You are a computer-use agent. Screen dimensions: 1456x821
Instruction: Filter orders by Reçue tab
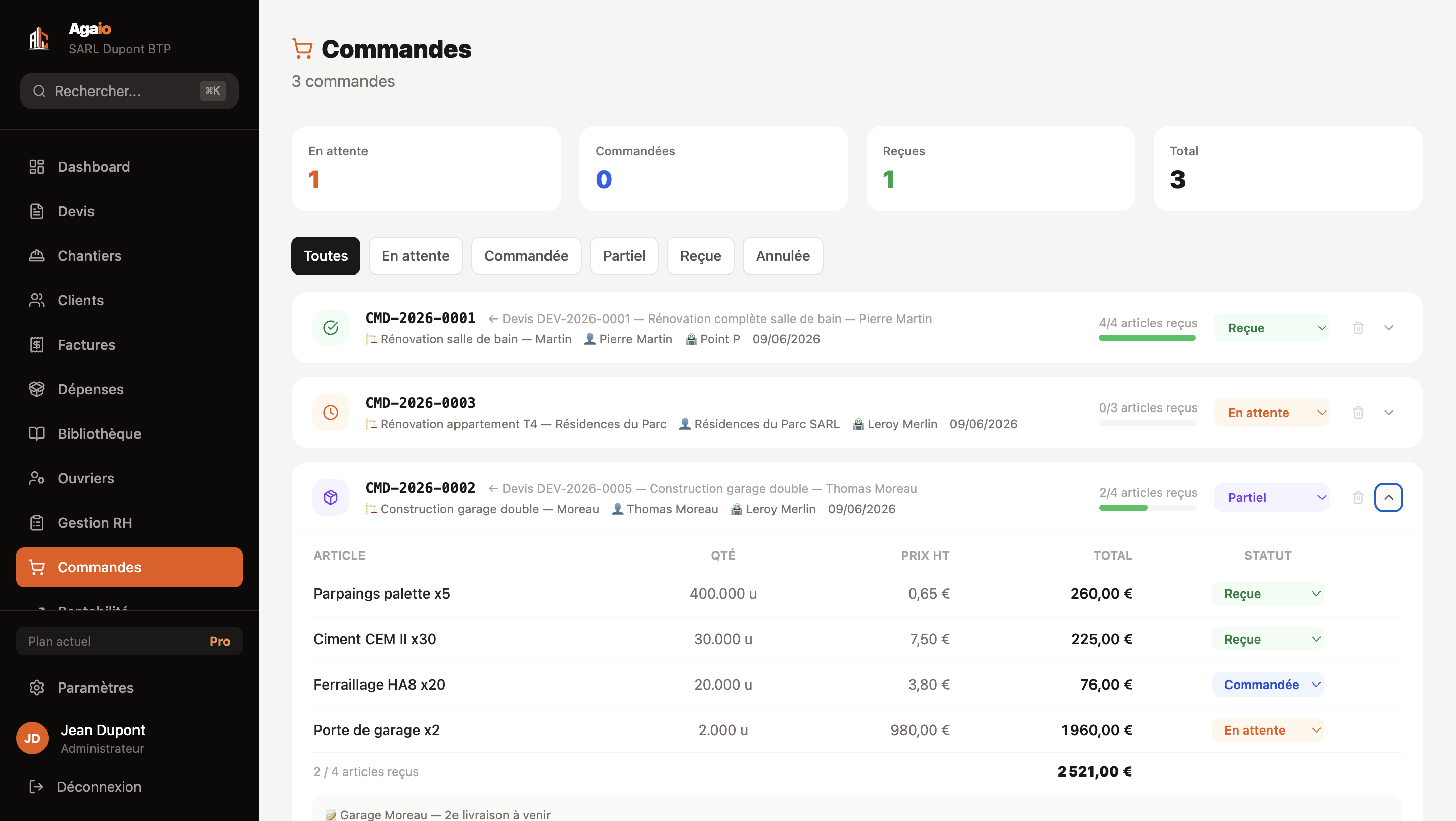[x=700, y=256]
